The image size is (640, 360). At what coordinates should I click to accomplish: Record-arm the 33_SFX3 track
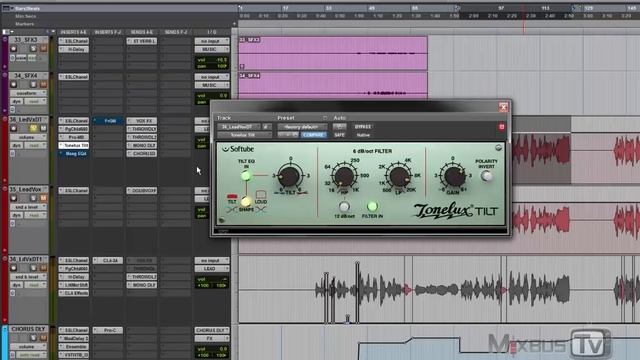(13, 49)
